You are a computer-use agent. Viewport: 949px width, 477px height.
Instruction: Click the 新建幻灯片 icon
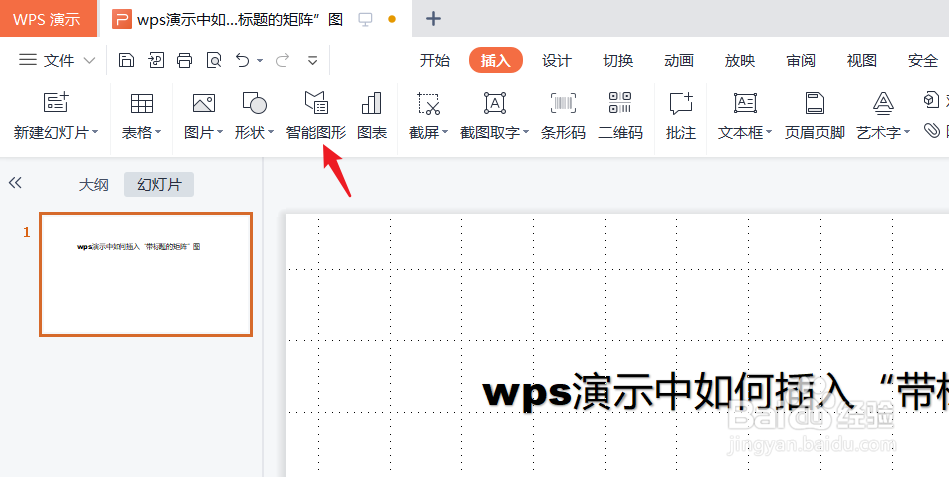(x=56, y=103)
